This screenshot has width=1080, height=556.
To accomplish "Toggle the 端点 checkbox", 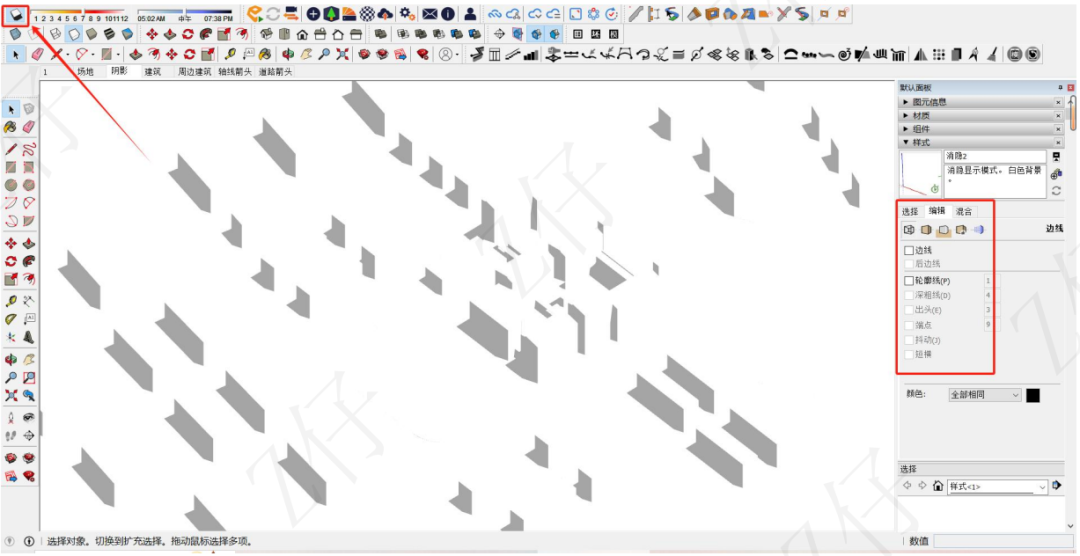I will coord(908,325).
